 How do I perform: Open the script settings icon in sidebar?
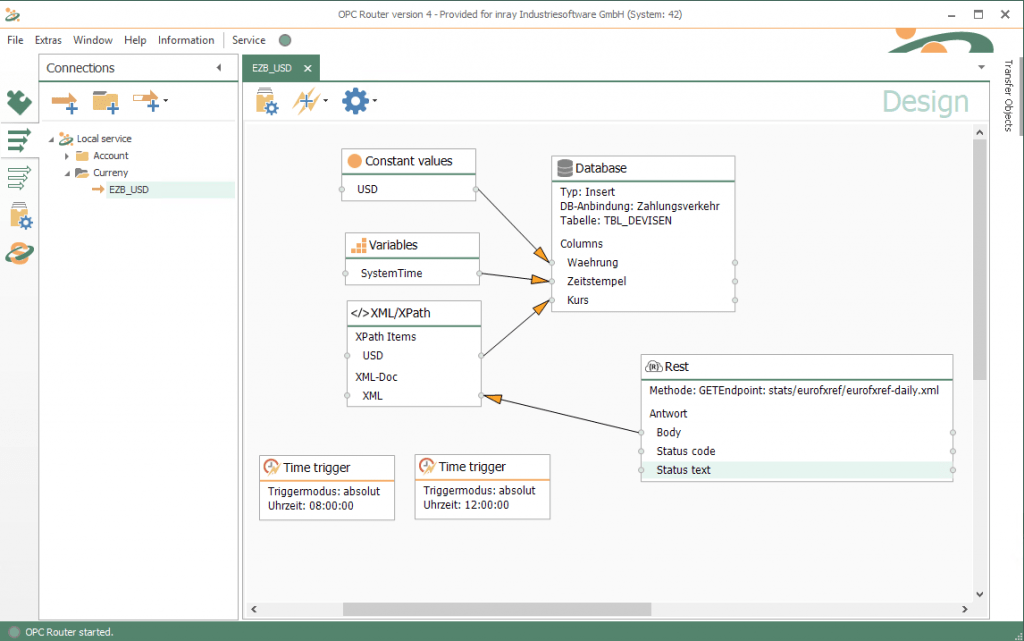click(x=20, y=215)
